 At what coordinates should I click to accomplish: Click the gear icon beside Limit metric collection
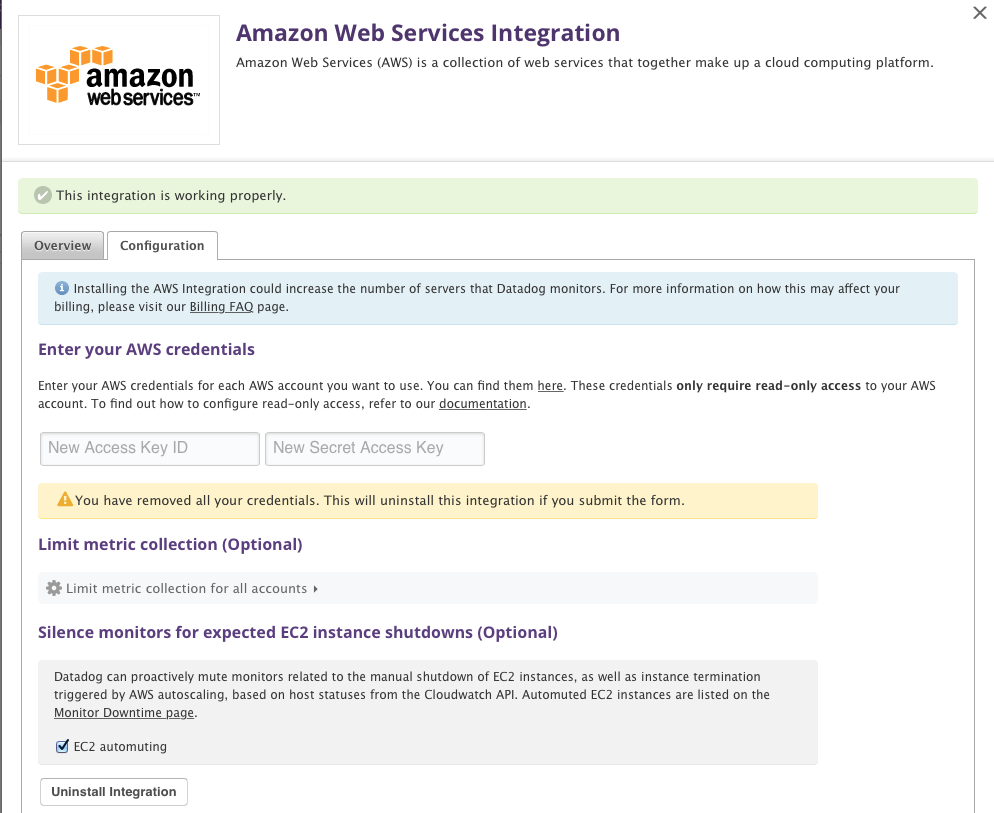coord(54,588)
